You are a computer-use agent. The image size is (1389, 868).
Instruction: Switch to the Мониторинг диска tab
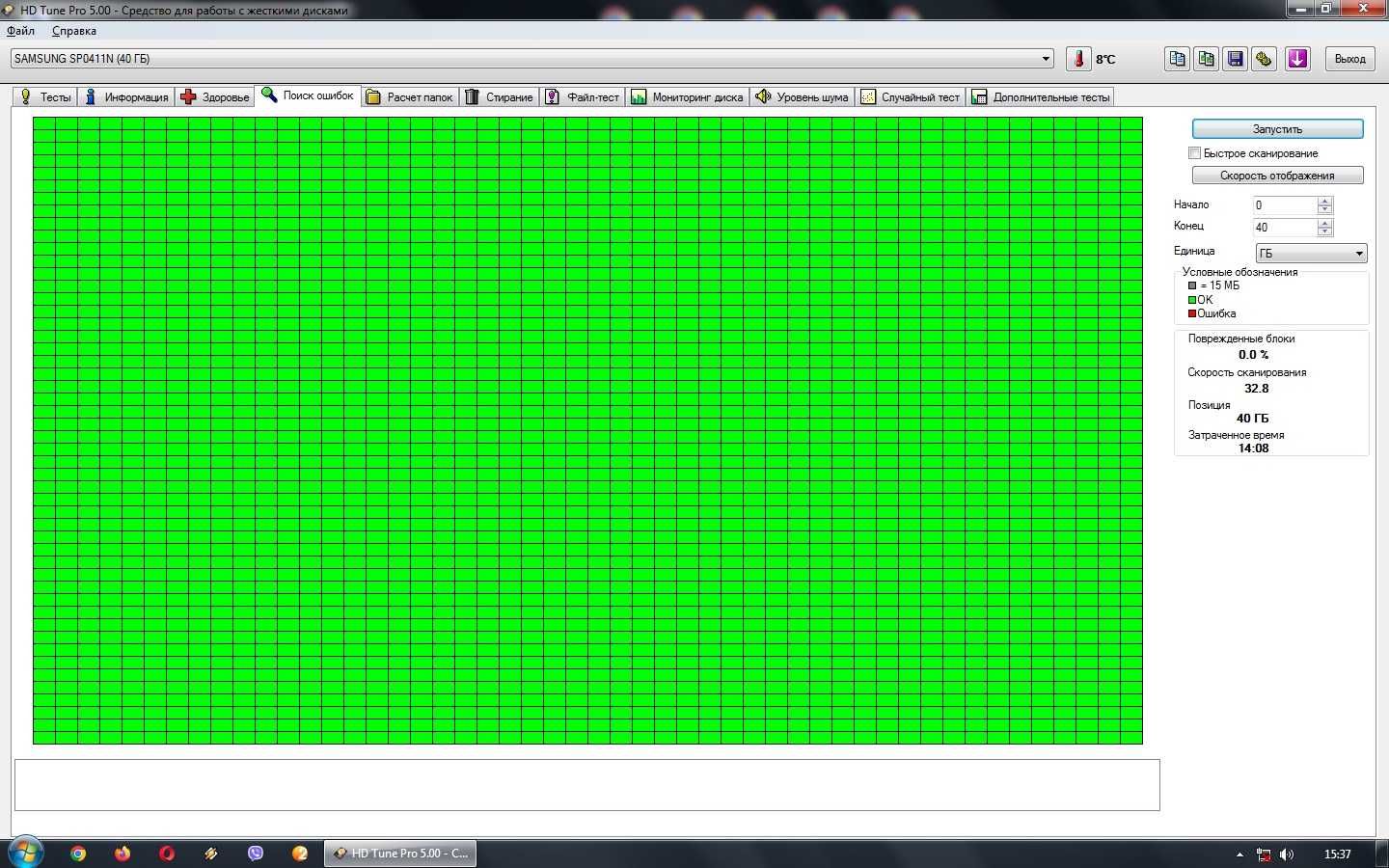tap(687, 96)
